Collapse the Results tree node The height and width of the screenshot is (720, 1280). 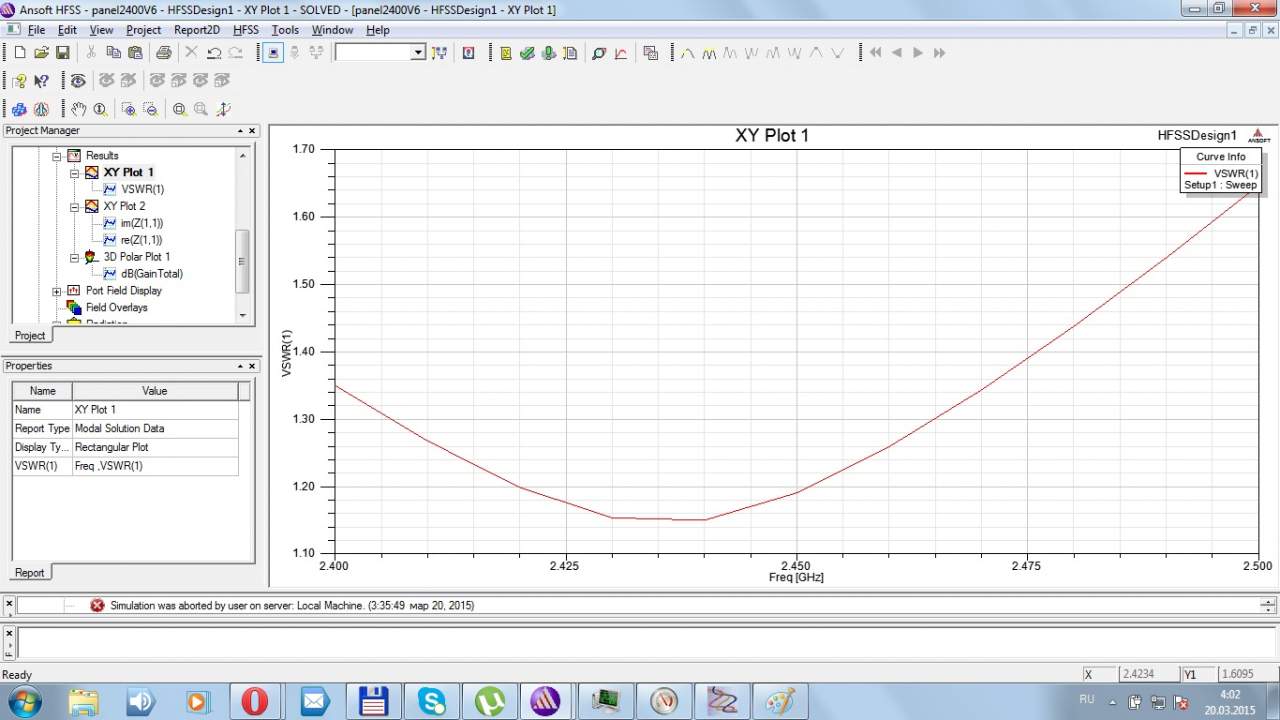(x=57, y=156)
